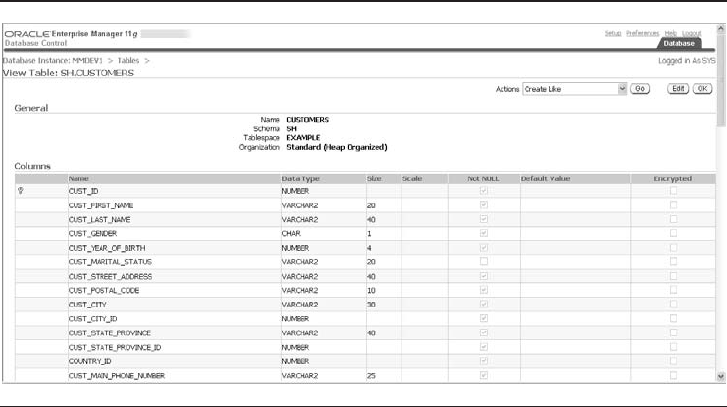Click the Name column header
Screen dimensions: 727x407
pos(78,178)
